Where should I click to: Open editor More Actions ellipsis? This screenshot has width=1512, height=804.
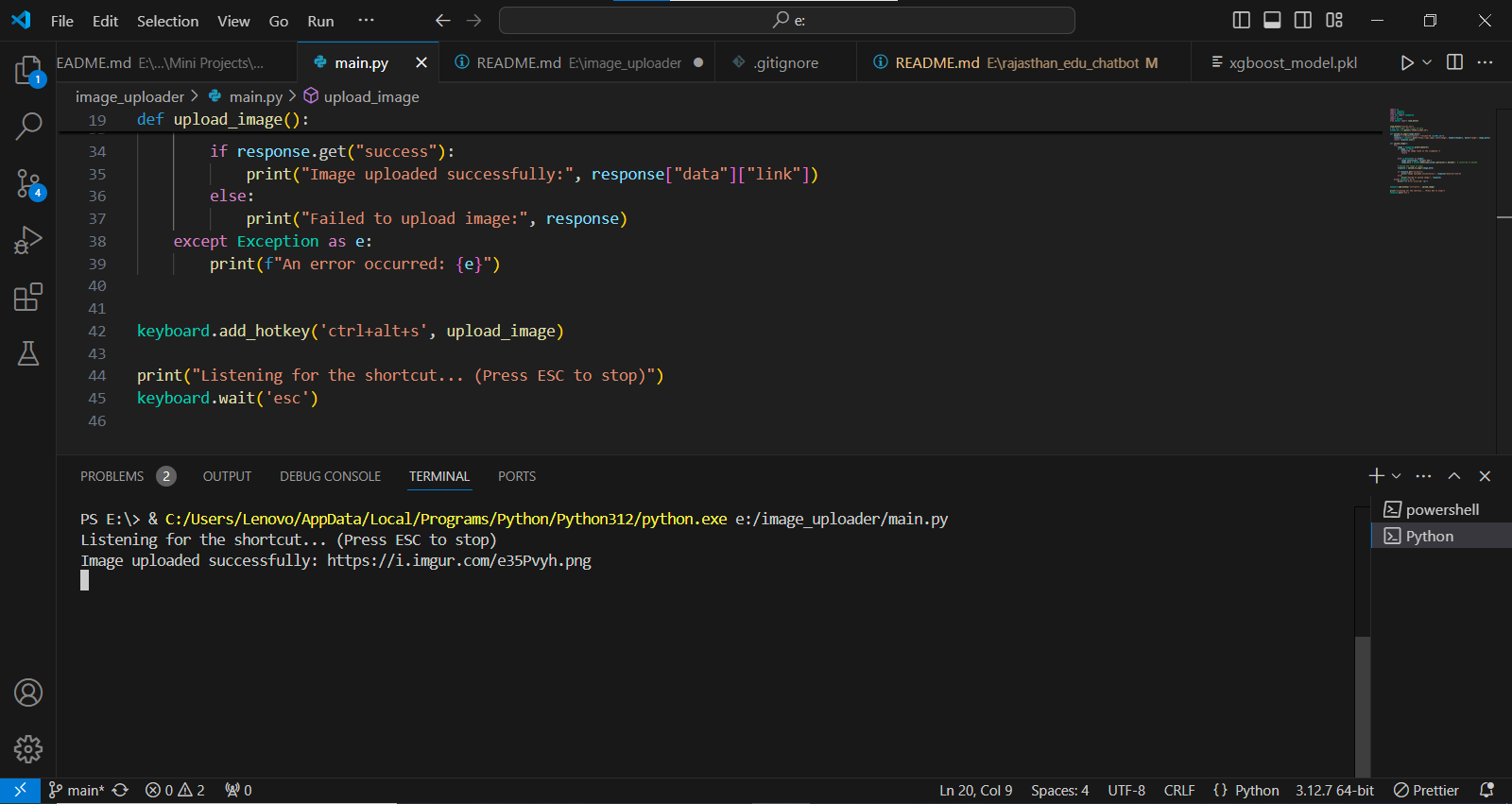coord(1486,62)
